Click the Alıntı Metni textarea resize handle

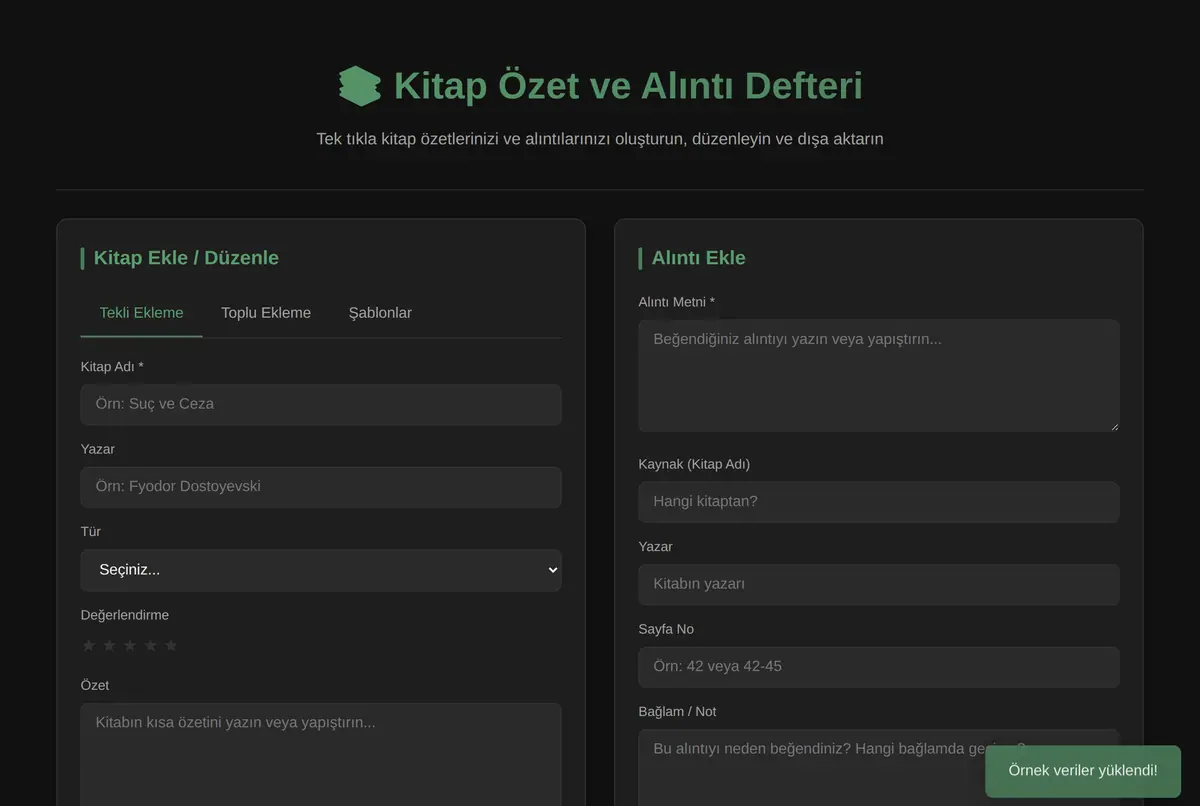(x=1113, y=425)
